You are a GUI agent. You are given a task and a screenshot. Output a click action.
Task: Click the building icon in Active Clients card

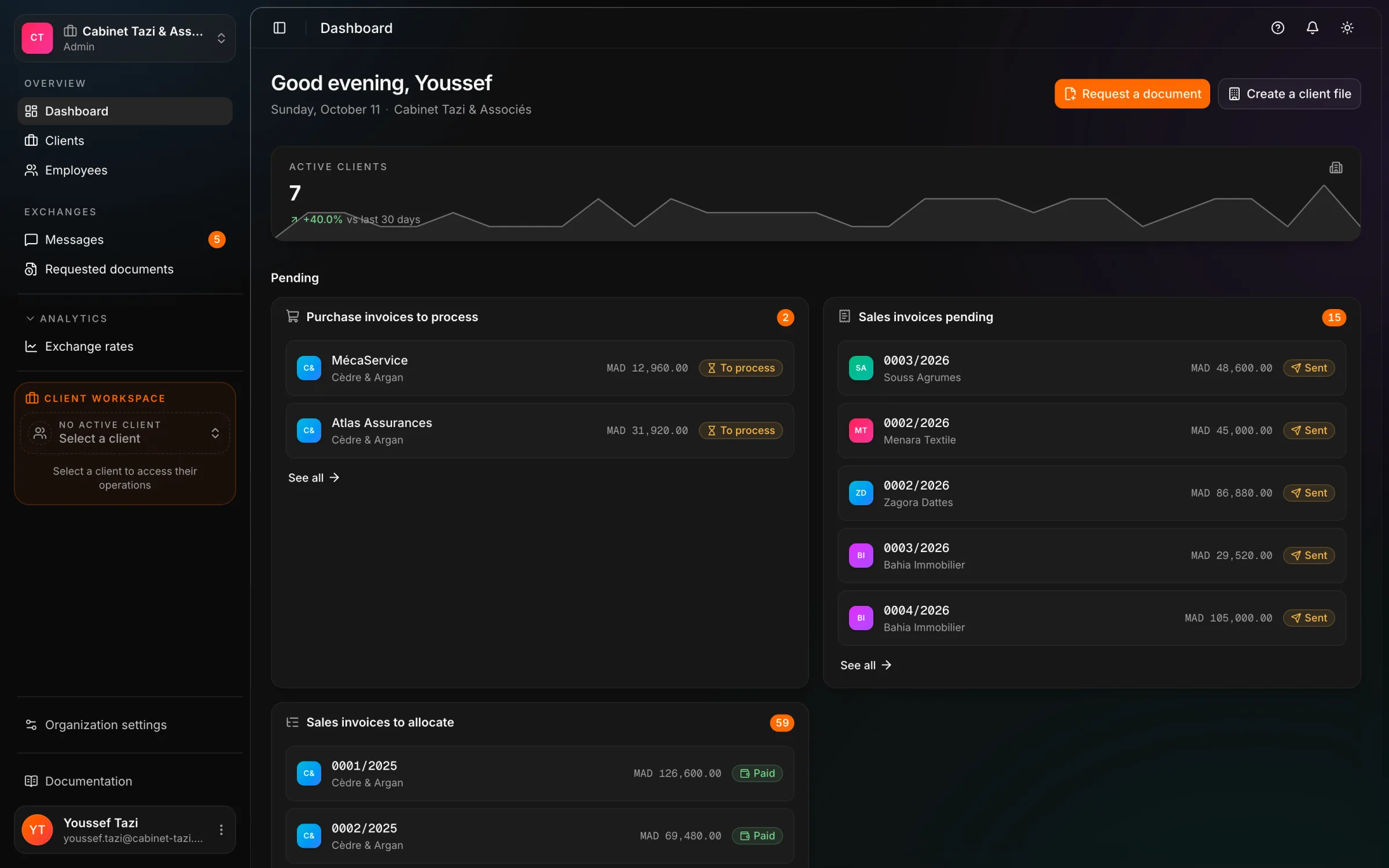(1336, 168)
